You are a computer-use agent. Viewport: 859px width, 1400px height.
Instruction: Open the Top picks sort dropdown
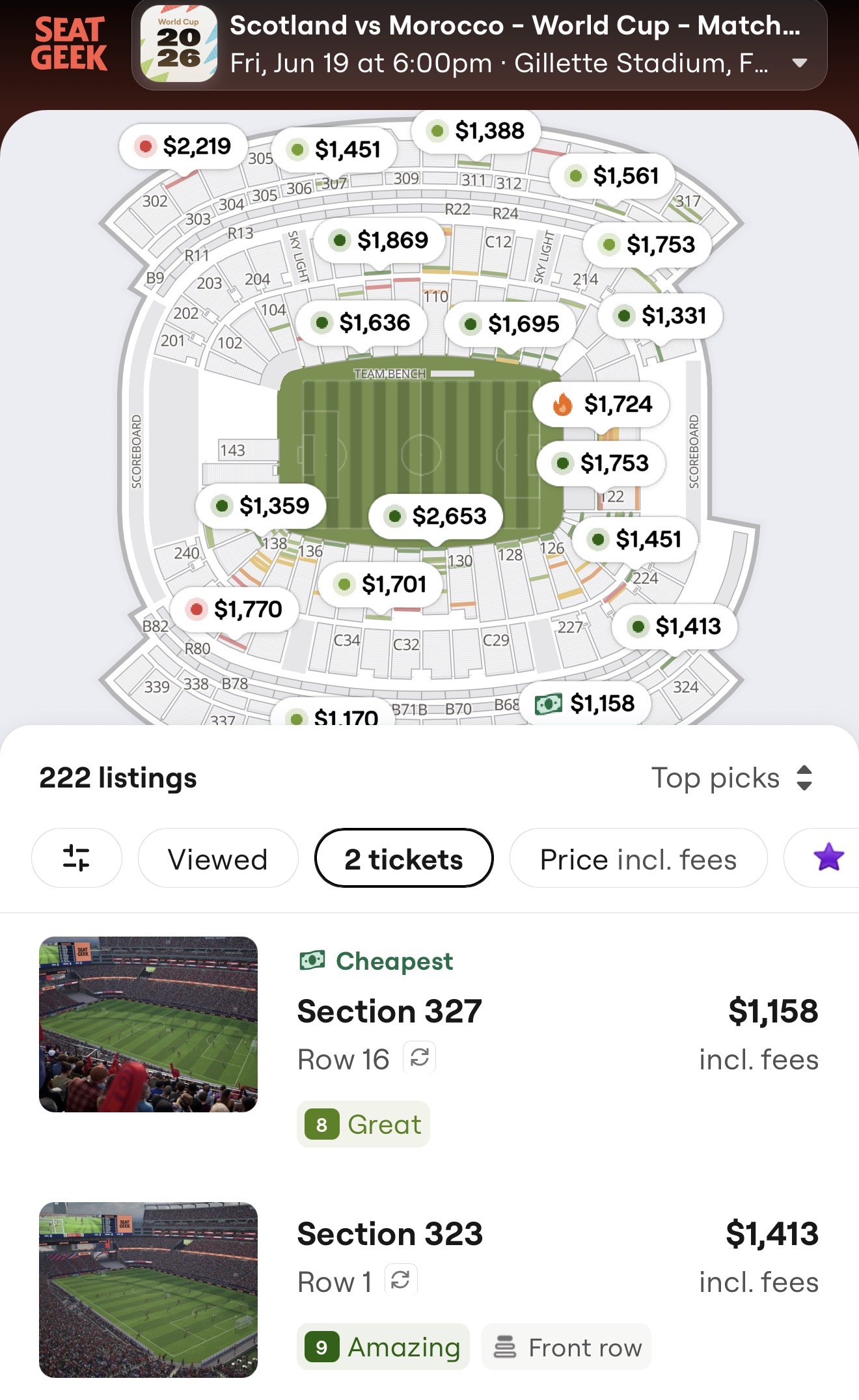(732, 778)
